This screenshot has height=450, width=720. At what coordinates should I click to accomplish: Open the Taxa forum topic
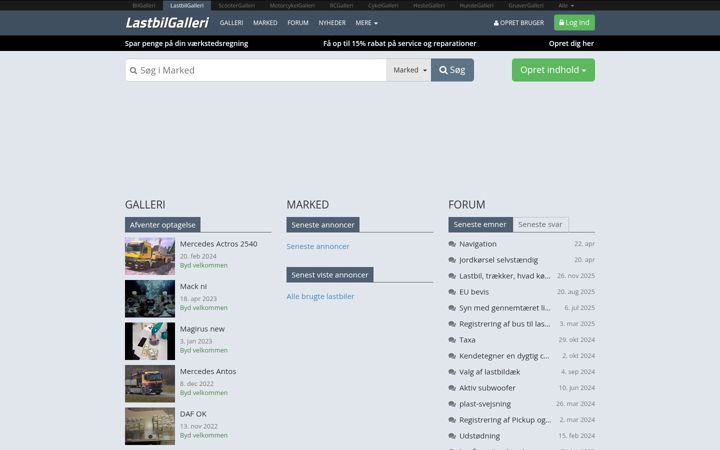pyautogui.click(x=467, y=340)
